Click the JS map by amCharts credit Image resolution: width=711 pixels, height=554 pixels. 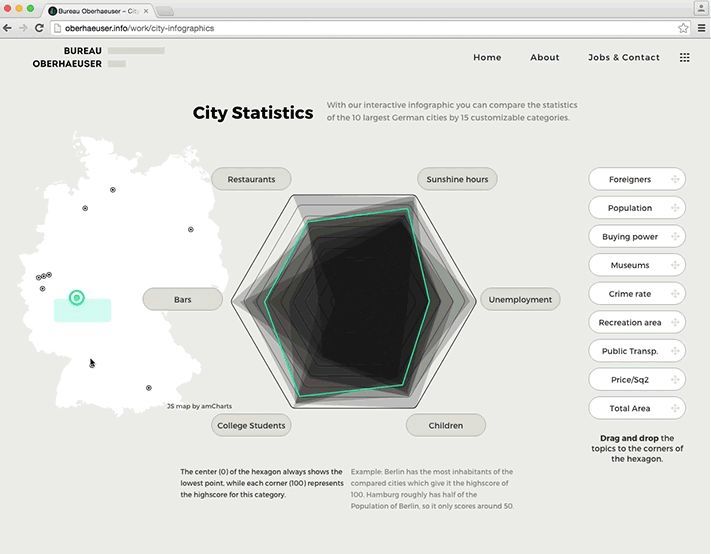[199, 406]
